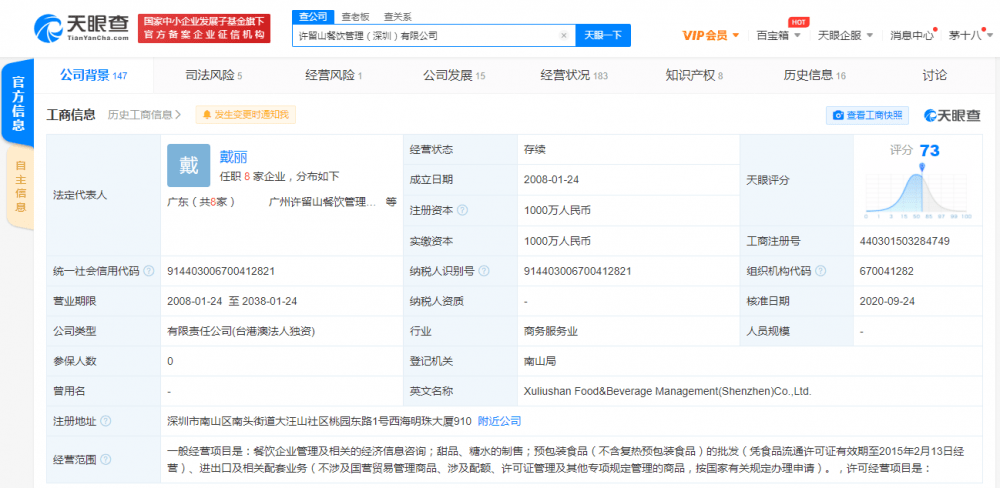Select organization code 670041282
Image resolution: width=1000 pixels, height=488 pixels.
click(x=887, y=271)
